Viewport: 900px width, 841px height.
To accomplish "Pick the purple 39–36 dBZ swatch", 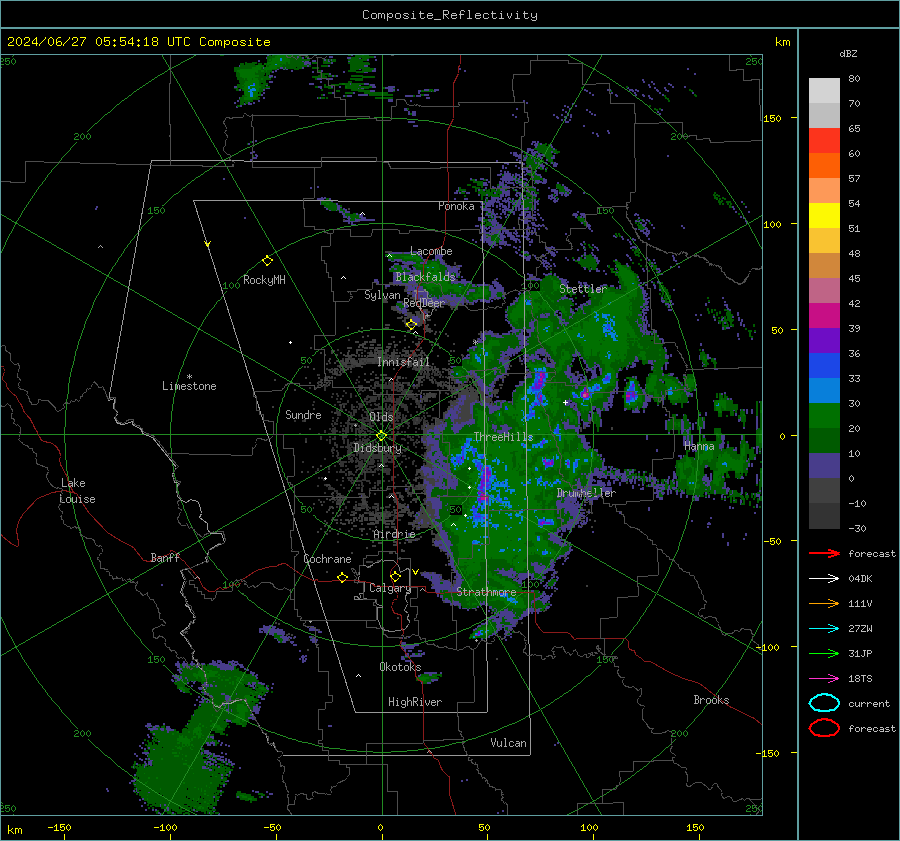I will 824,340.
